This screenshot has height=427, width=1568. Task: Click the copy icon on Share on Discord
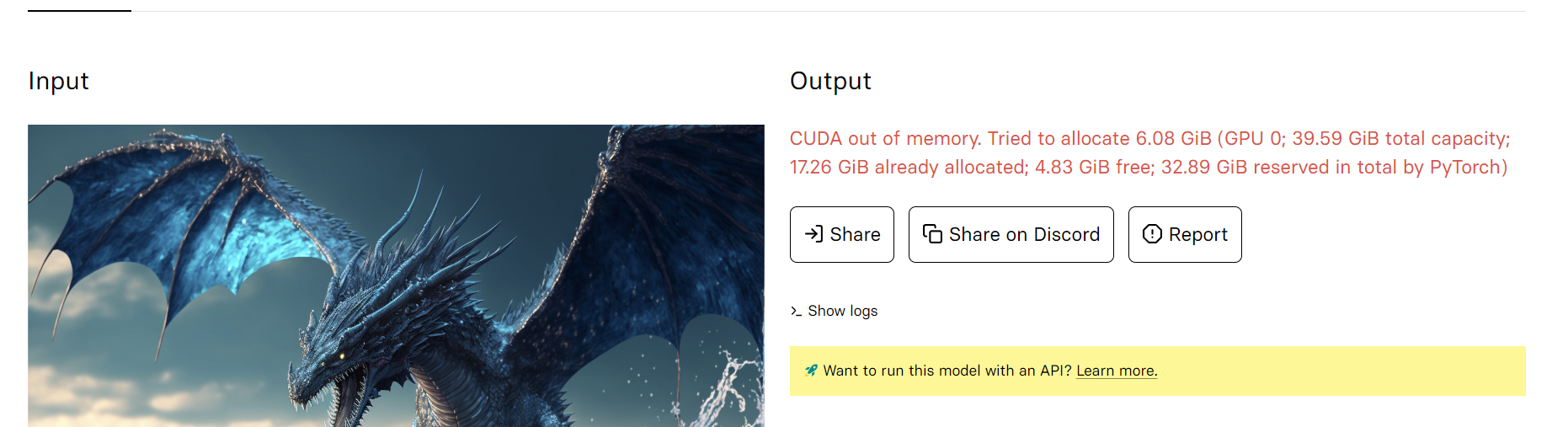point(932,234)
